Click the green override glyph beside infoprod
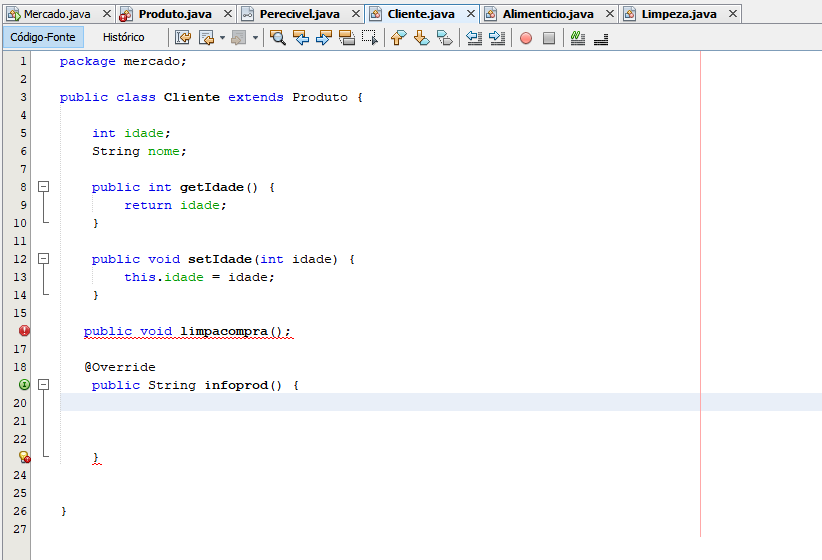Screen dimensions: 822x560 point(24,385)
